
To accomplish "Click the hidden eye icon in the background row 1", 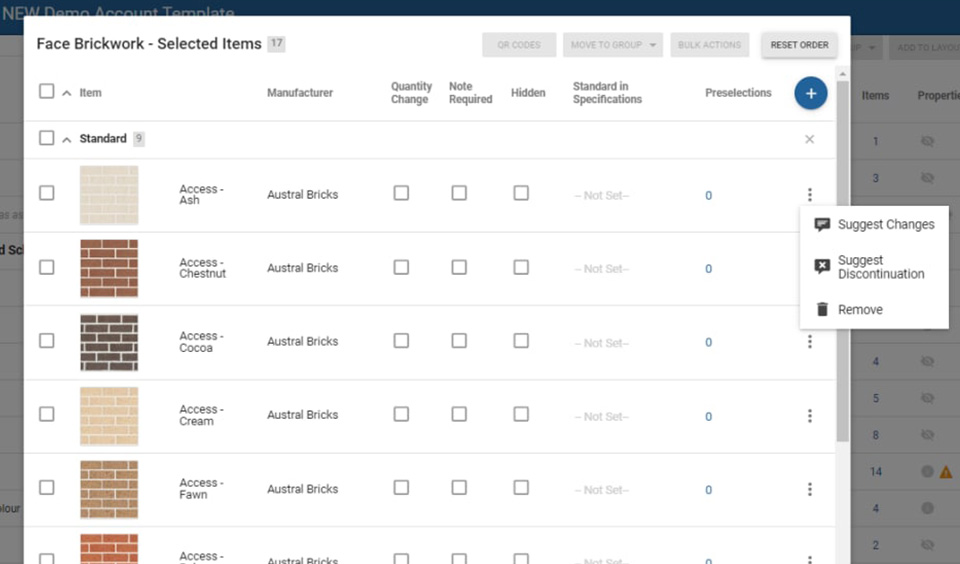I will tap(928, 141).
